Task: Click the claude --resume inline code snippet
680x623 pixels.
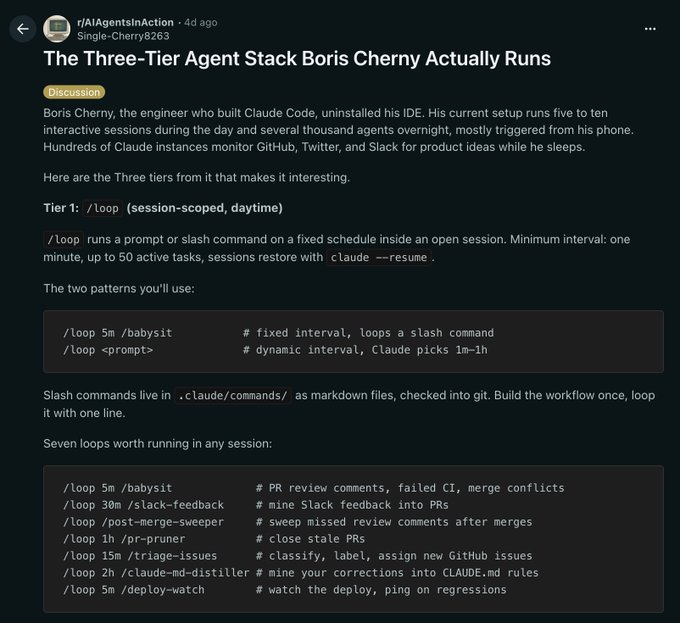Action: click(379, 258)
